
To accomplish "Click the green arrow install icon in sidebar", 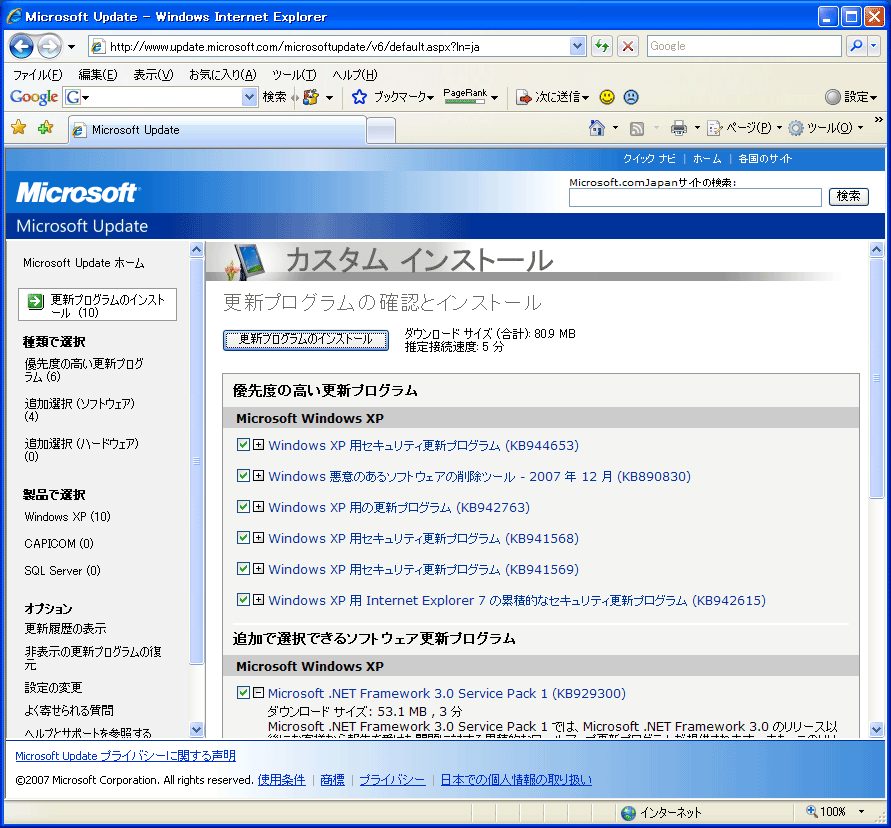I will click(36, 301).
